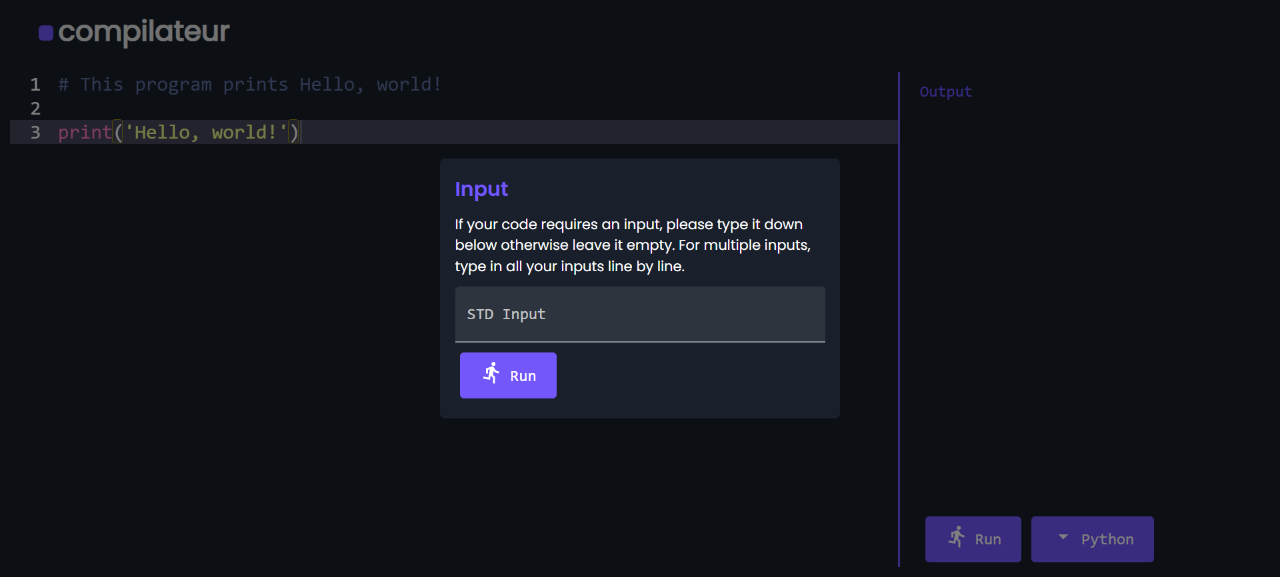Click the instruction text in the Input dialog
This screenshot has width=1280, height=577.
[628, 245]
